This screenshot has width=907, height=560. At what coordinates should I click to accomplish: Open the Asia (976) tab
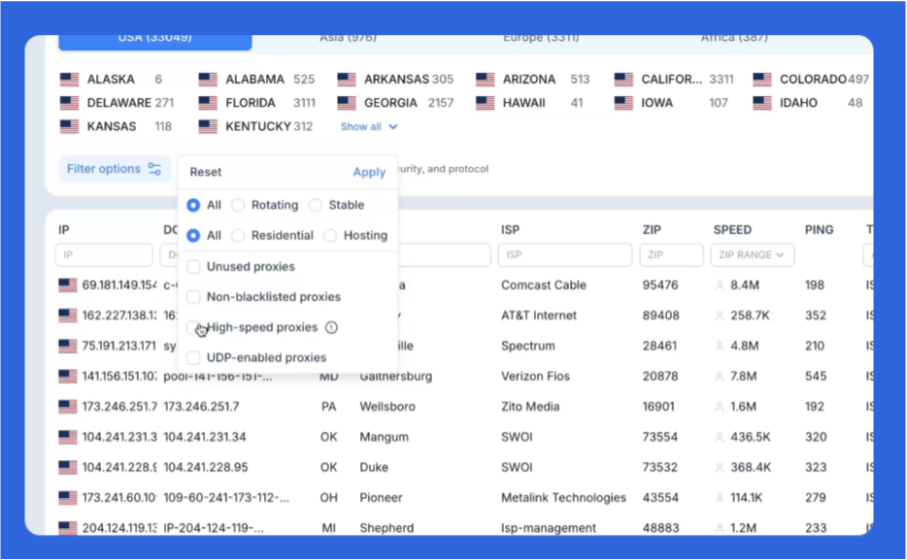click(348, 38)
